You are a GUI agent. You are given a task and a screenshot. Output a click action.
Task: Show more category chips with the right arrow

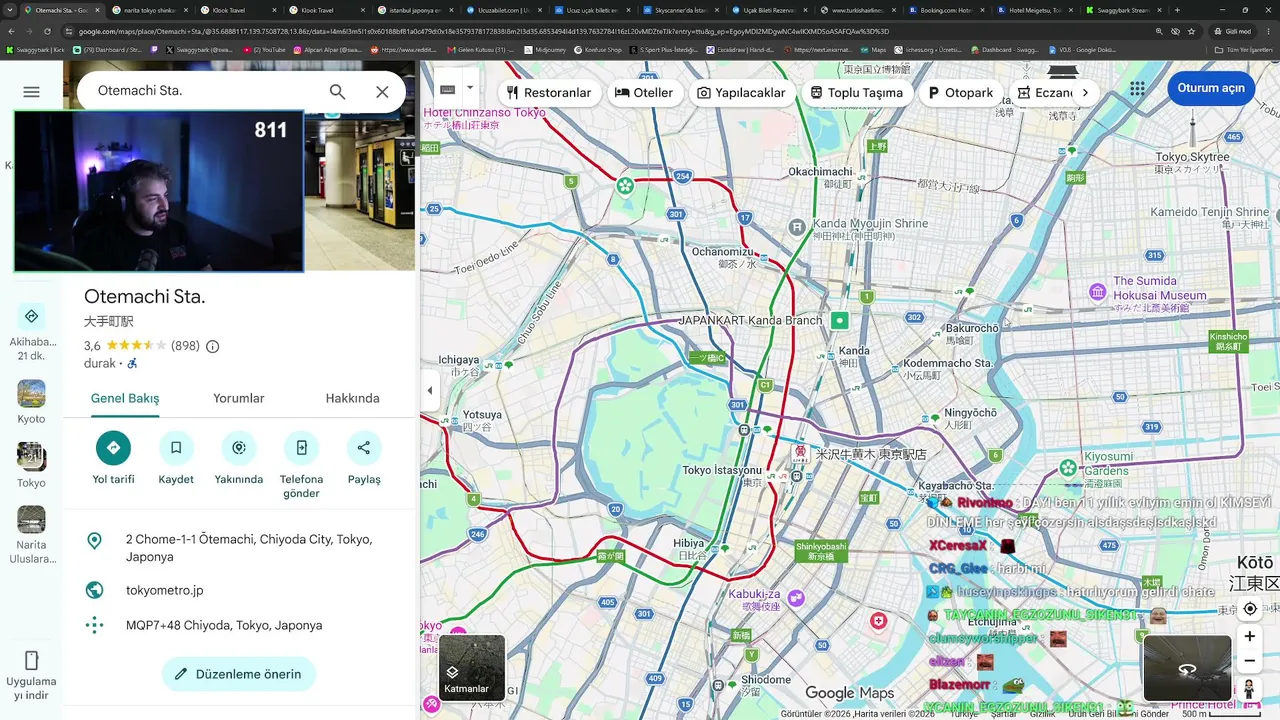pos(1085,92)
